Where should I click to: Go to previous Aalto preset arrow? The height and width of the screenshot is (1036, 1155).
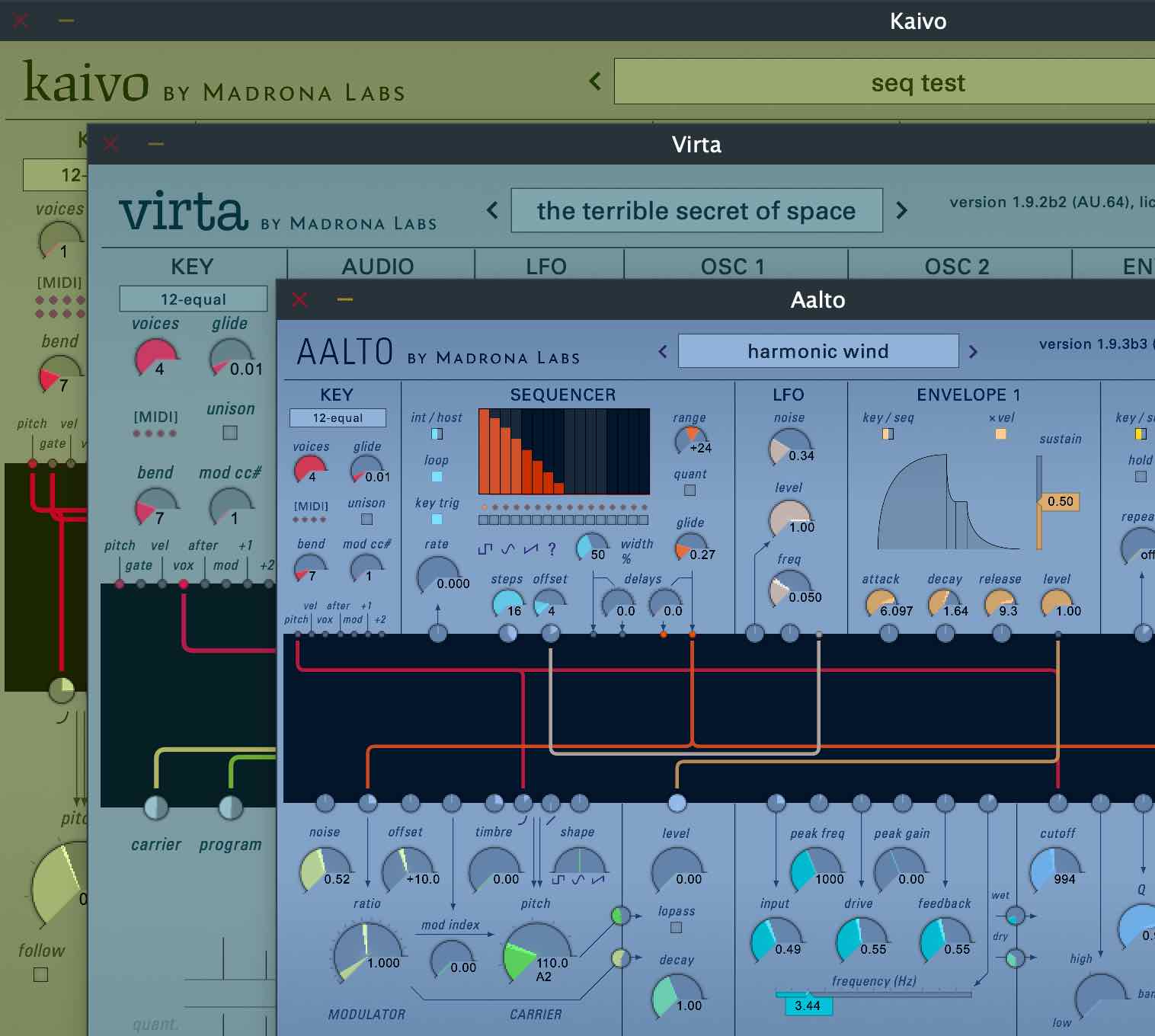point(663,351)
